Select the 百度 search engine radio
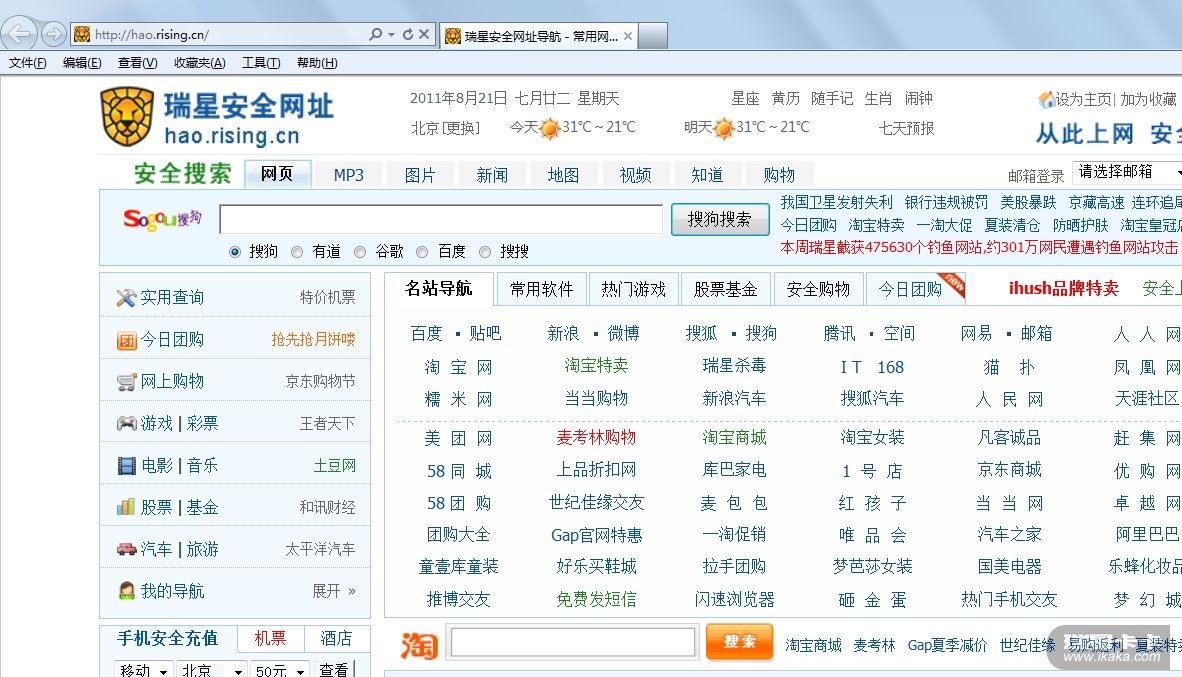 point(422,252)
